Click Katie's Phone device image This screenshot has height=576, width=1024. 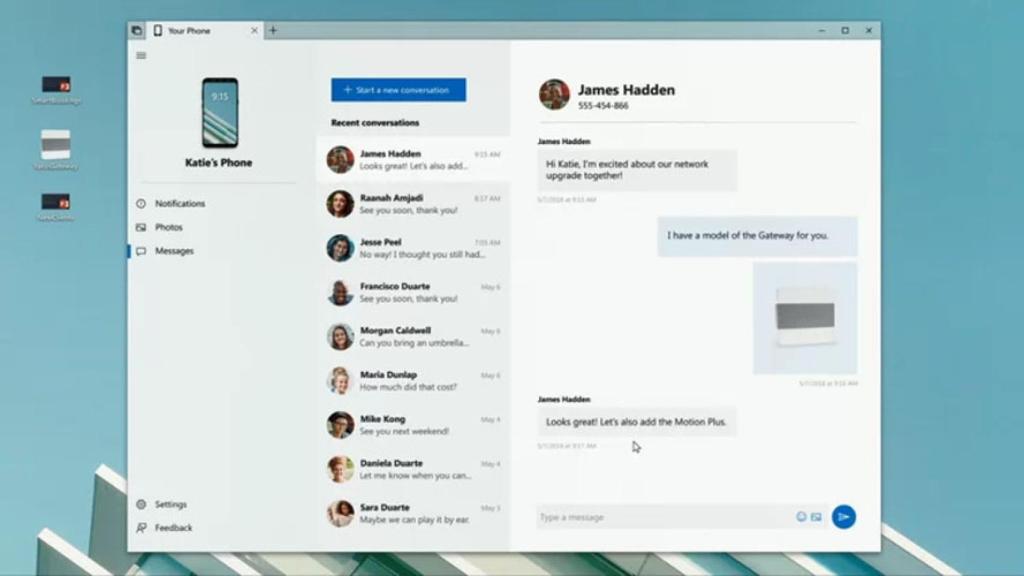pyautogui.click(x=219, y=113)
